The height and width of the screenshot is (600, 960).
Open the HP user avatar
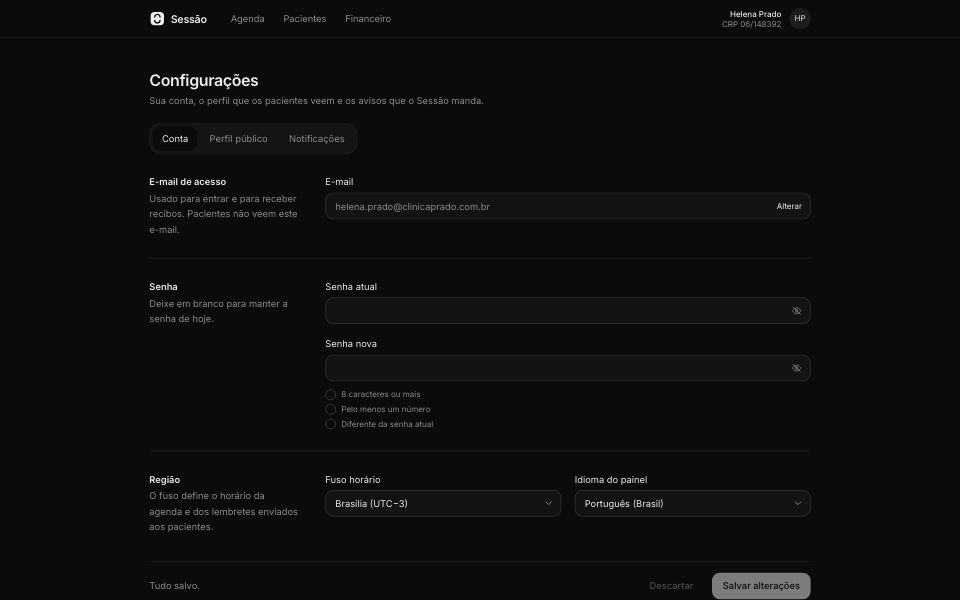click(x=800, y=19)
